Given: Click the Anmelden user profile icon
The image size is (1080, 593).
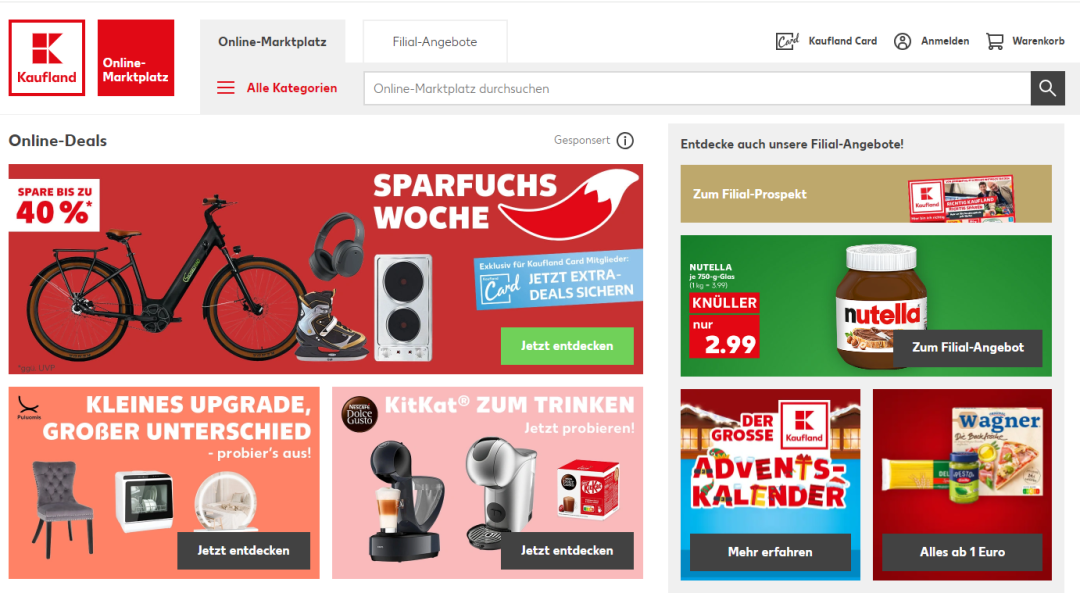Looking at the screenshot, I should pos(902,41).
